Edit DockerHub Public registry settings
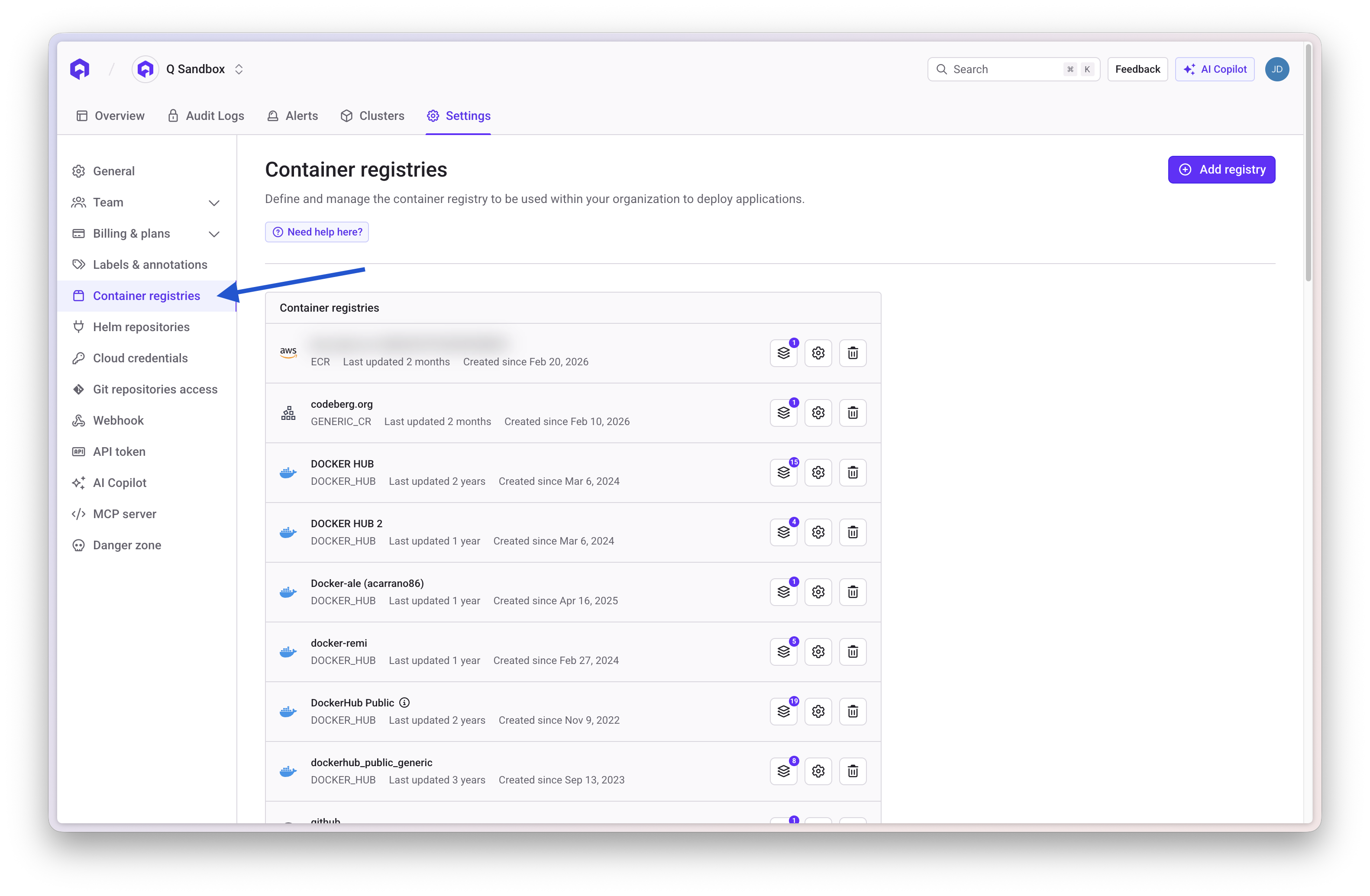1370x896 pixels. (x=818, y=711)
